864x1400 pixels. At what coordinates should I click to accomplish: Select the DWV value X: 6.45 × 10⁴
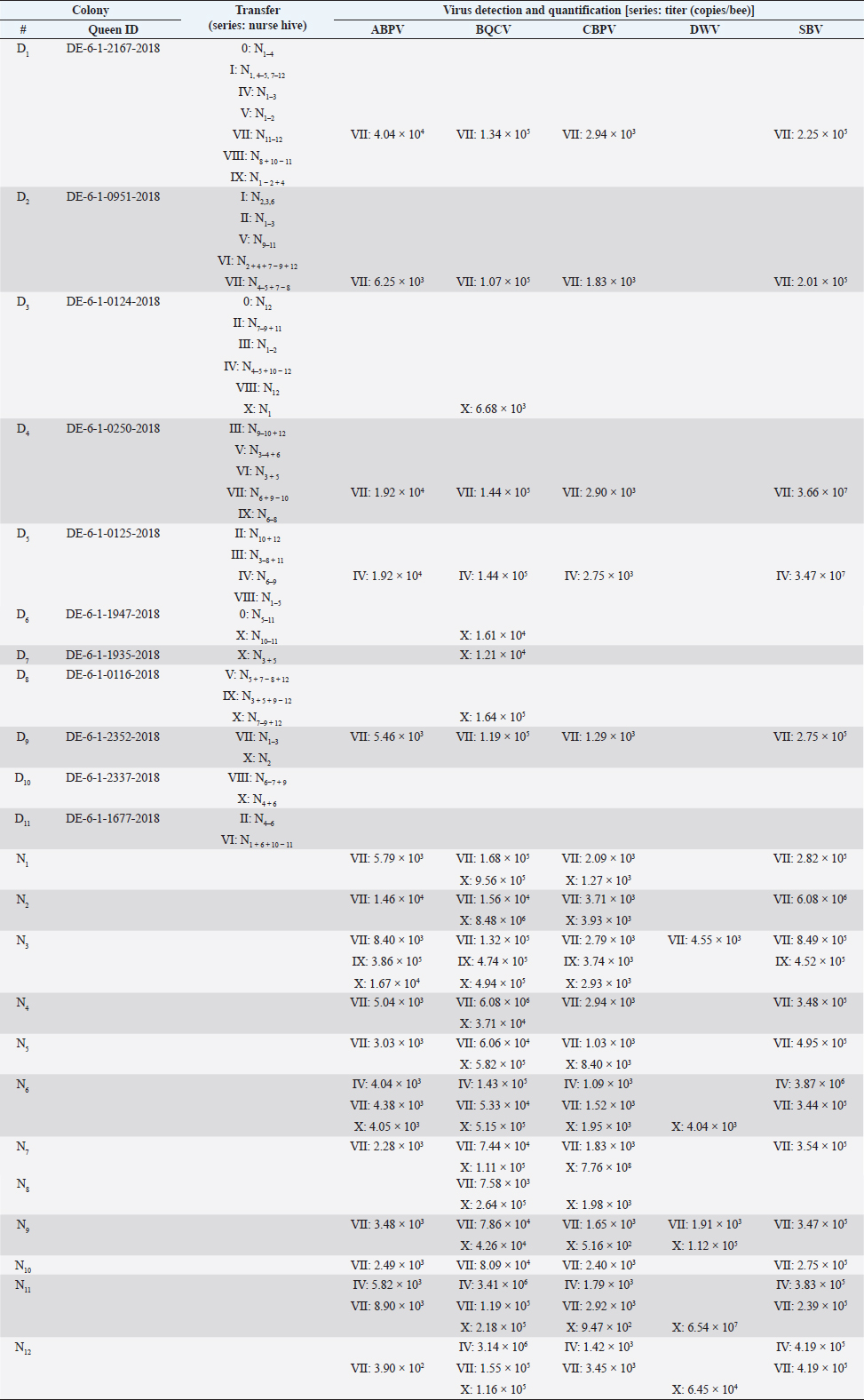point(704,1389)
